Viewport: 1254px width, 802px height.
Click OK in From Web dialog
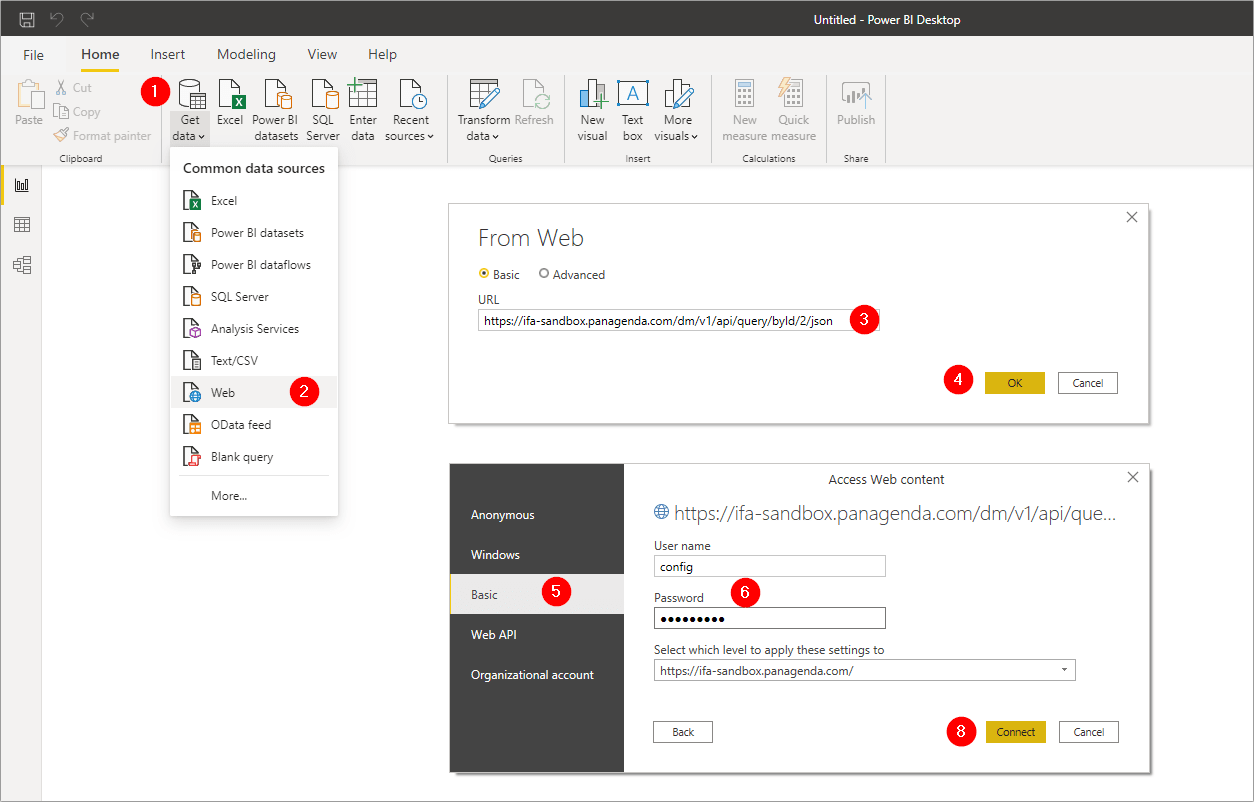click(x=1014, y=383)
